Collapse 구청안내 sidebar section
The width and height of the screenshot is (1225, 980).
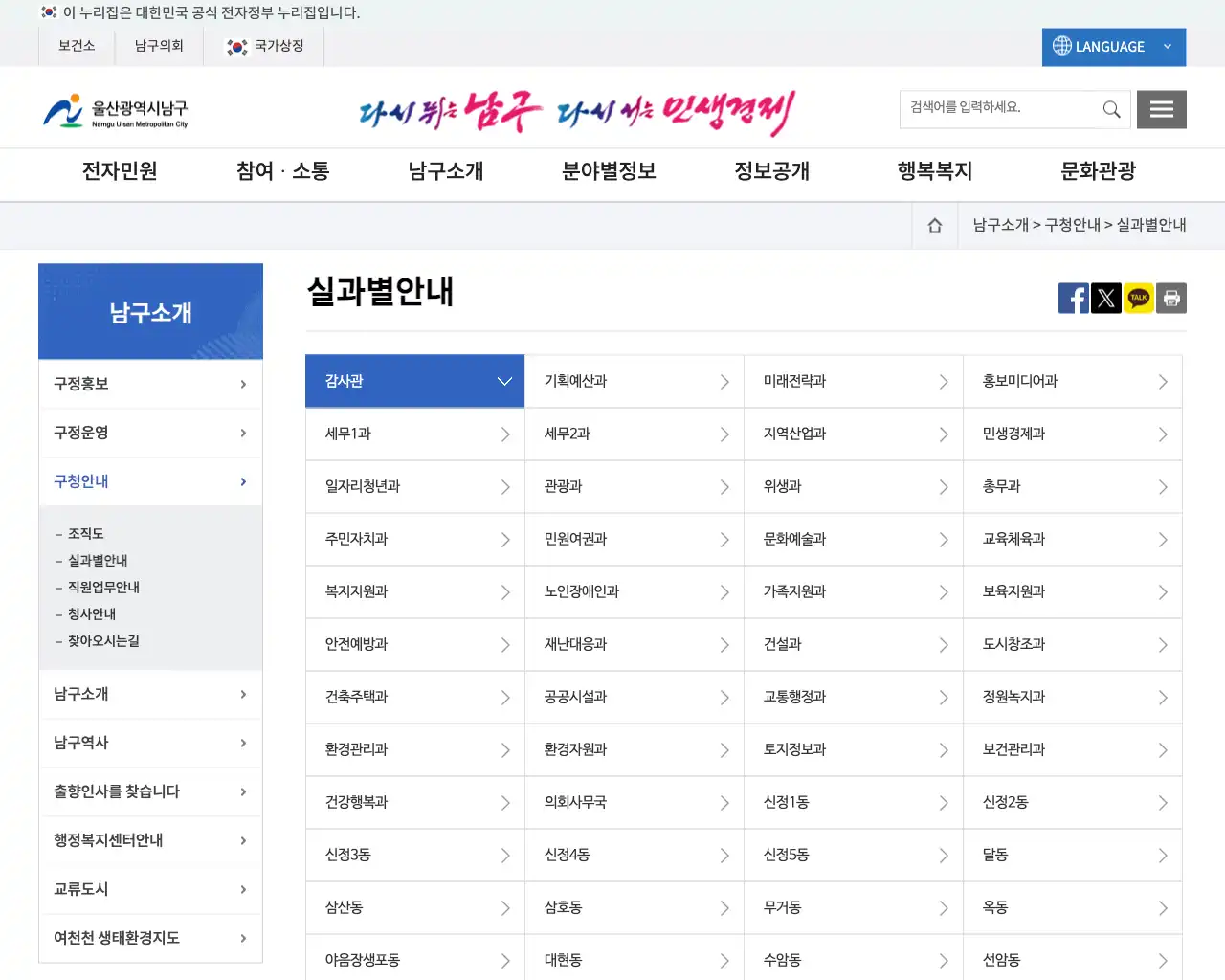click(x=150, y=481)
